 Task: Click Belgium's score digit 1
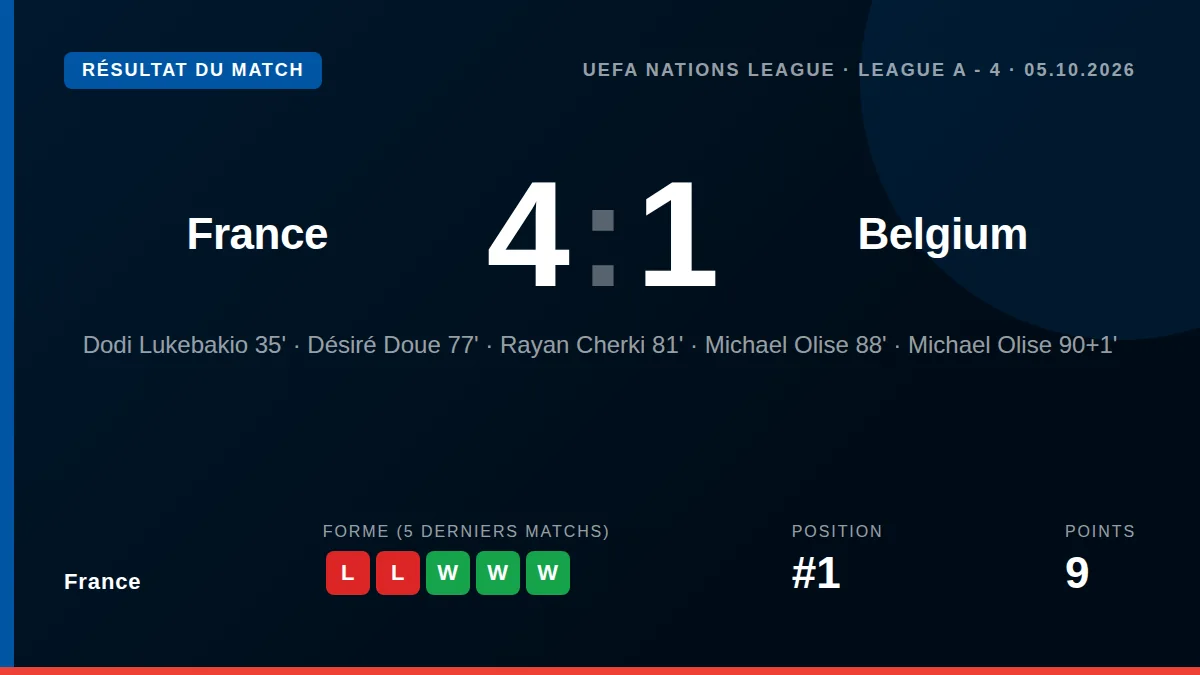[679, 234]
